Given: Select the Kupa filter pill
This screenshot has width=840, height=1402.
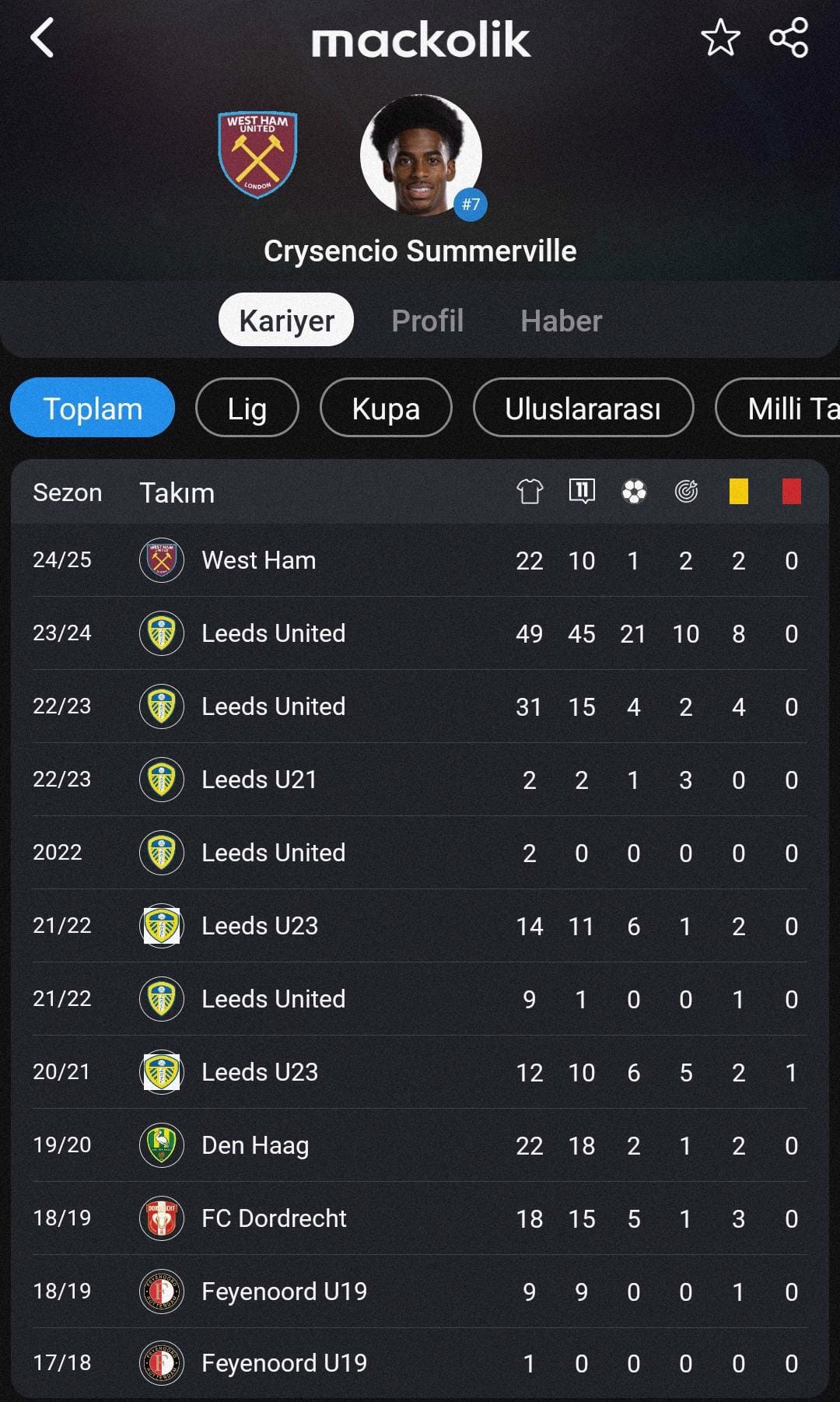Looking at the screenshot, I should [386, 408].
